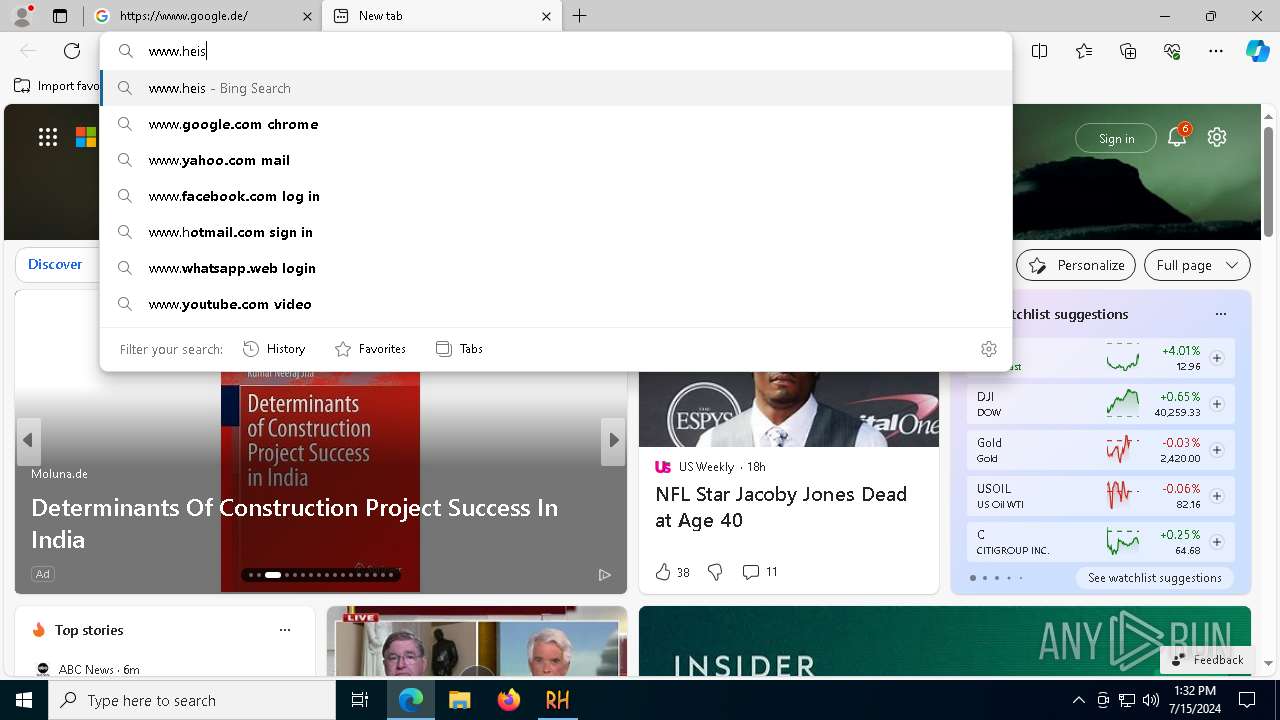Open the apps grid launcher icon
The height and width of the screenshot is (720, 1280).
coord(48,138)
